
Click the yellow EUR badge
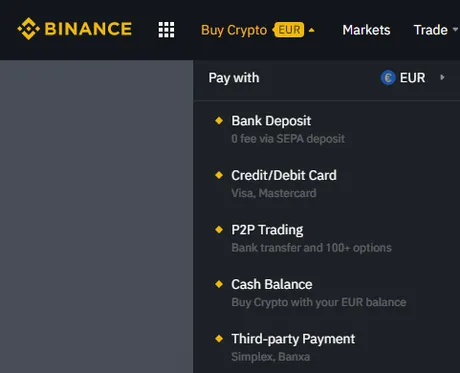pos(289,30)
